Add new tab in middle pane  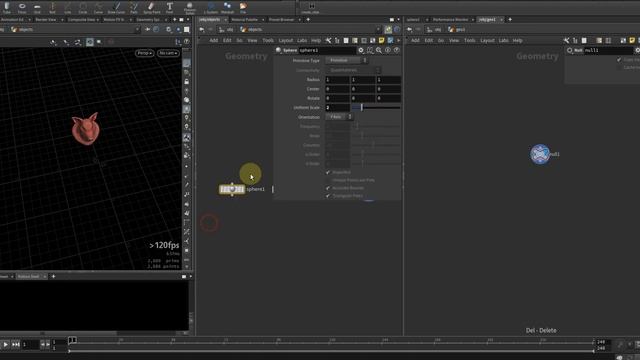coord(308,20)
